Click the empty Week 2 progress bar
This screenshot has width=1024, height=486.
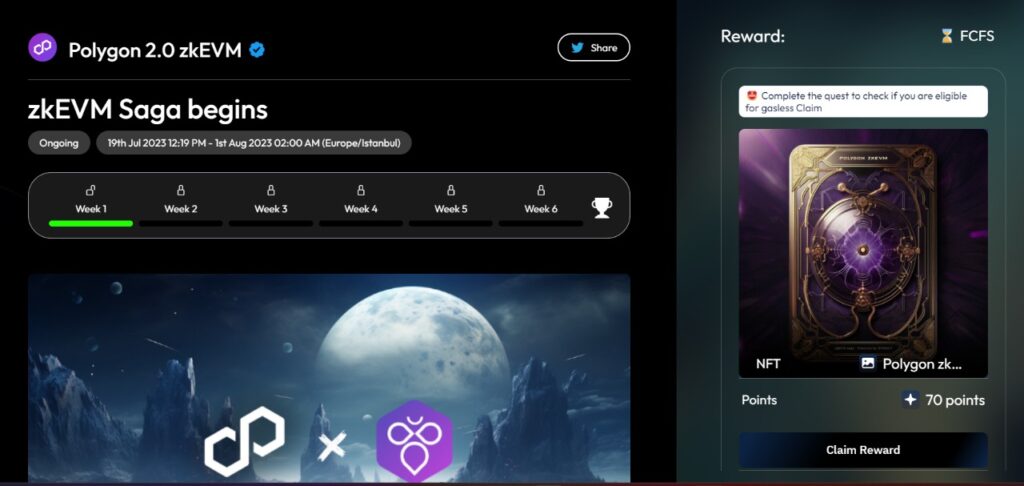click(181, 223)
